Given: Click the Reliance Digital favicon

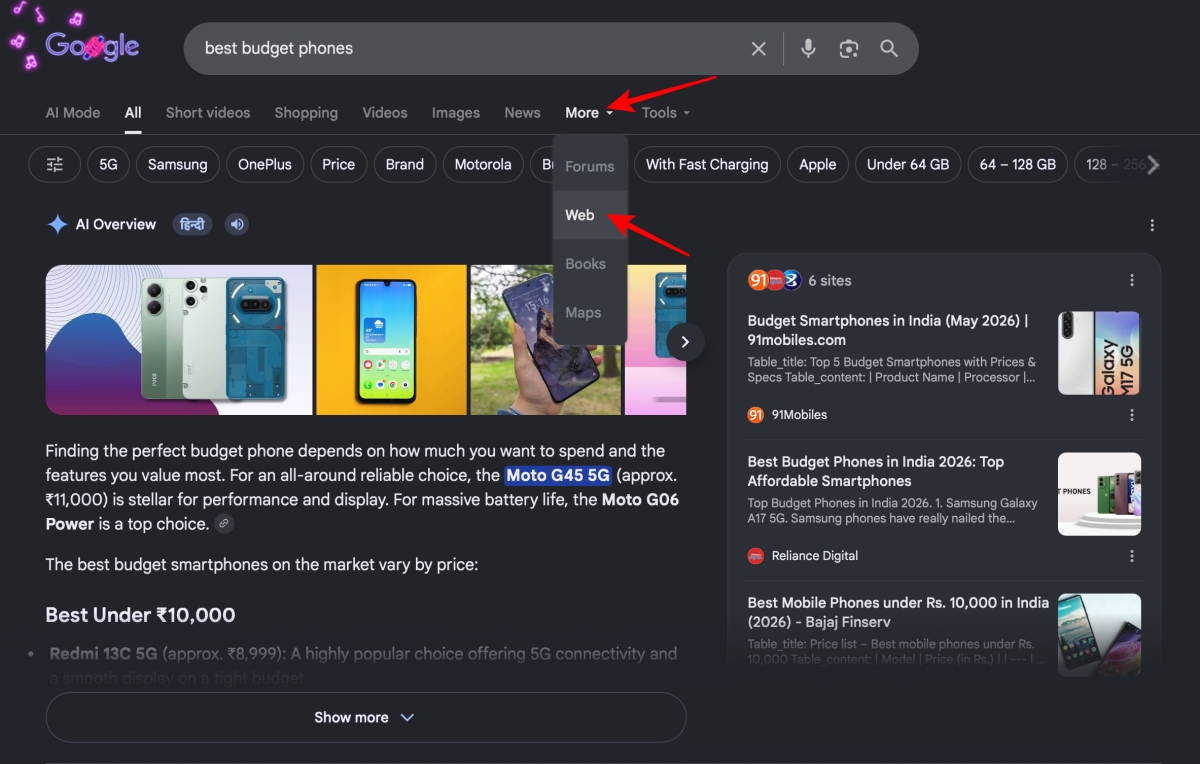Looking at the screenshot, I should (x=756, y=556).
